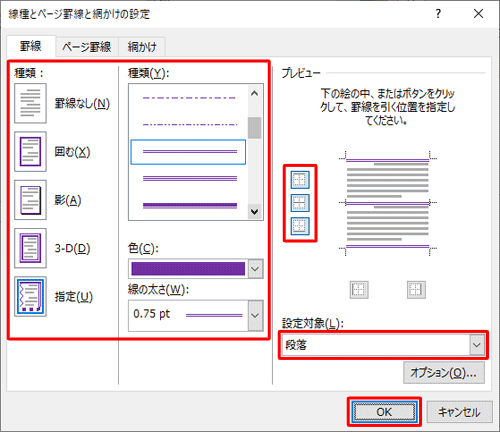Select the 囲む(X) box border icon
Viewport: 500px width, 432px height.
point(30,152)
